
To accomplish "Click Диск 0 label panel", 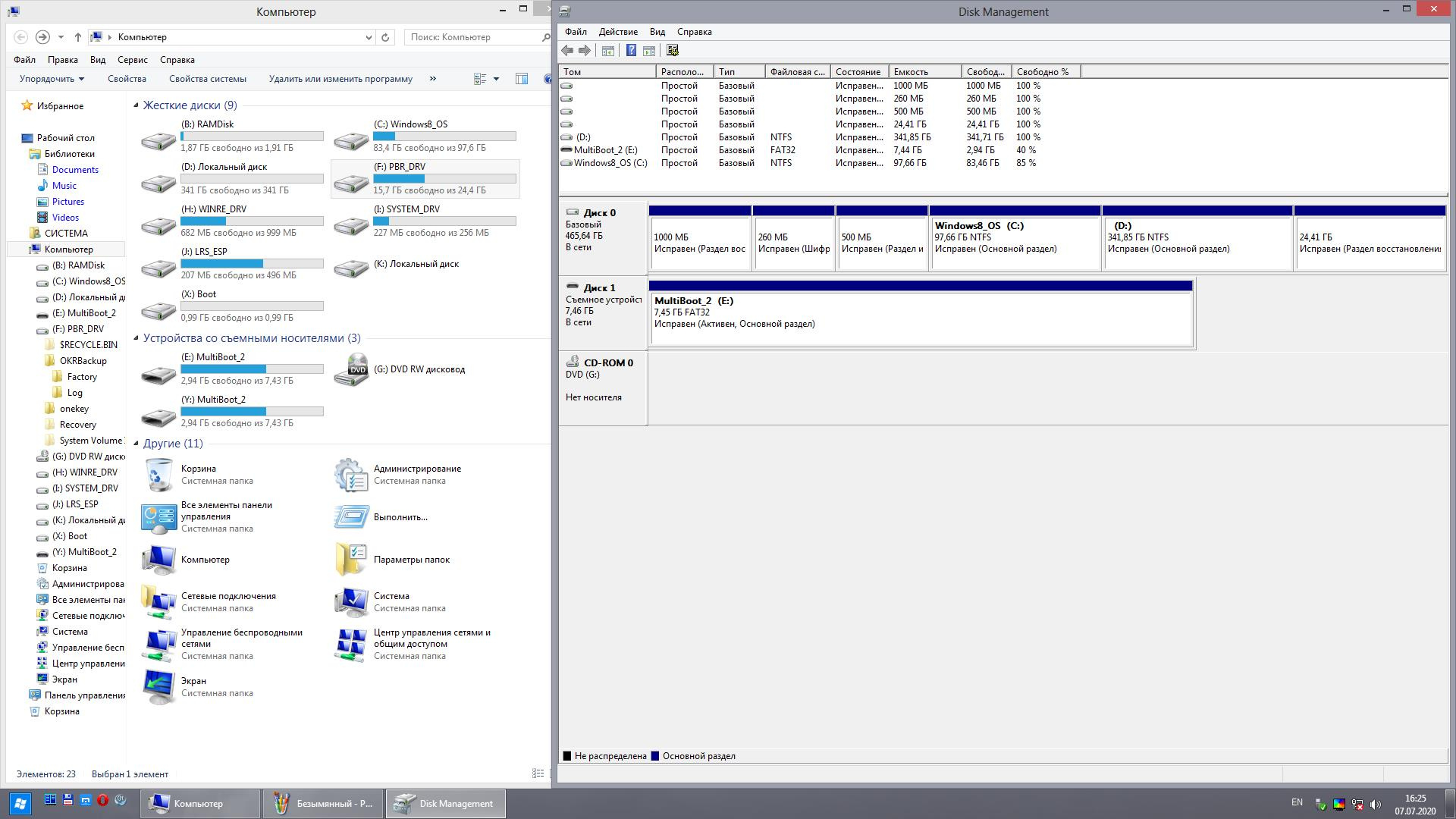I will [603, 237].
